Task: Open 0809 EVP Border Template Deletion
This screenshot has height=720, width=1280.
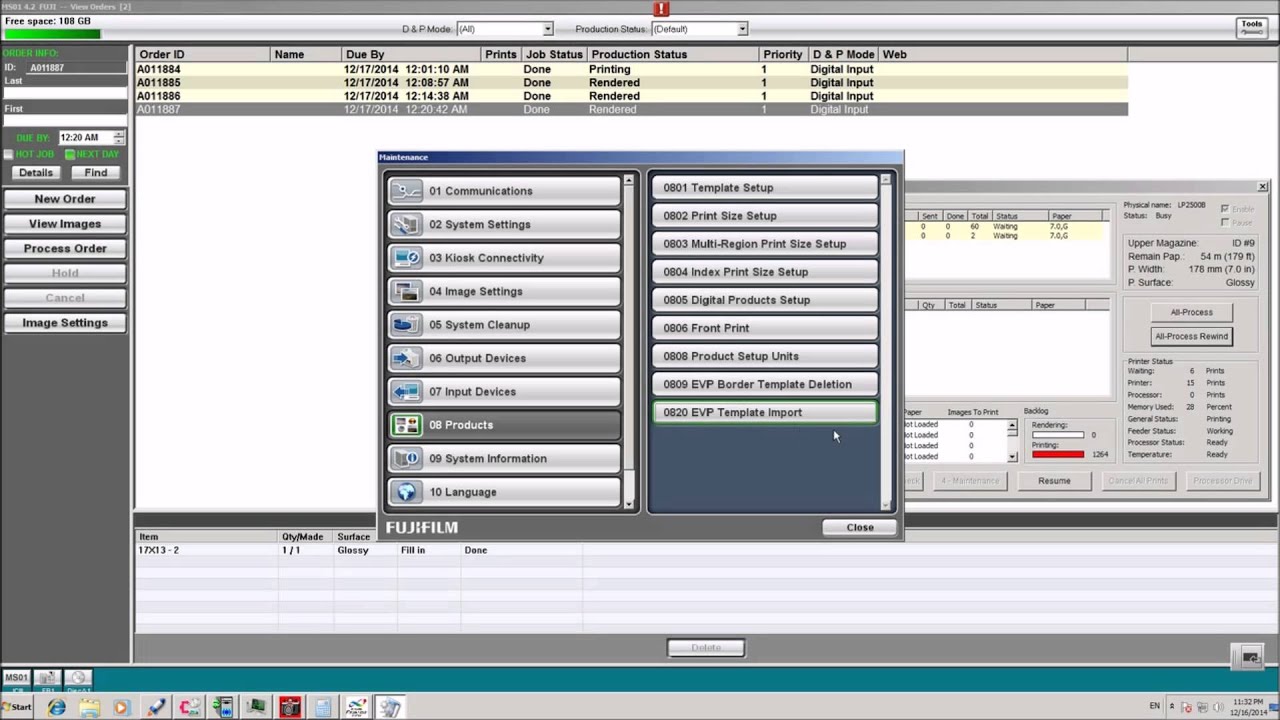Action: [x=765, y=384]
